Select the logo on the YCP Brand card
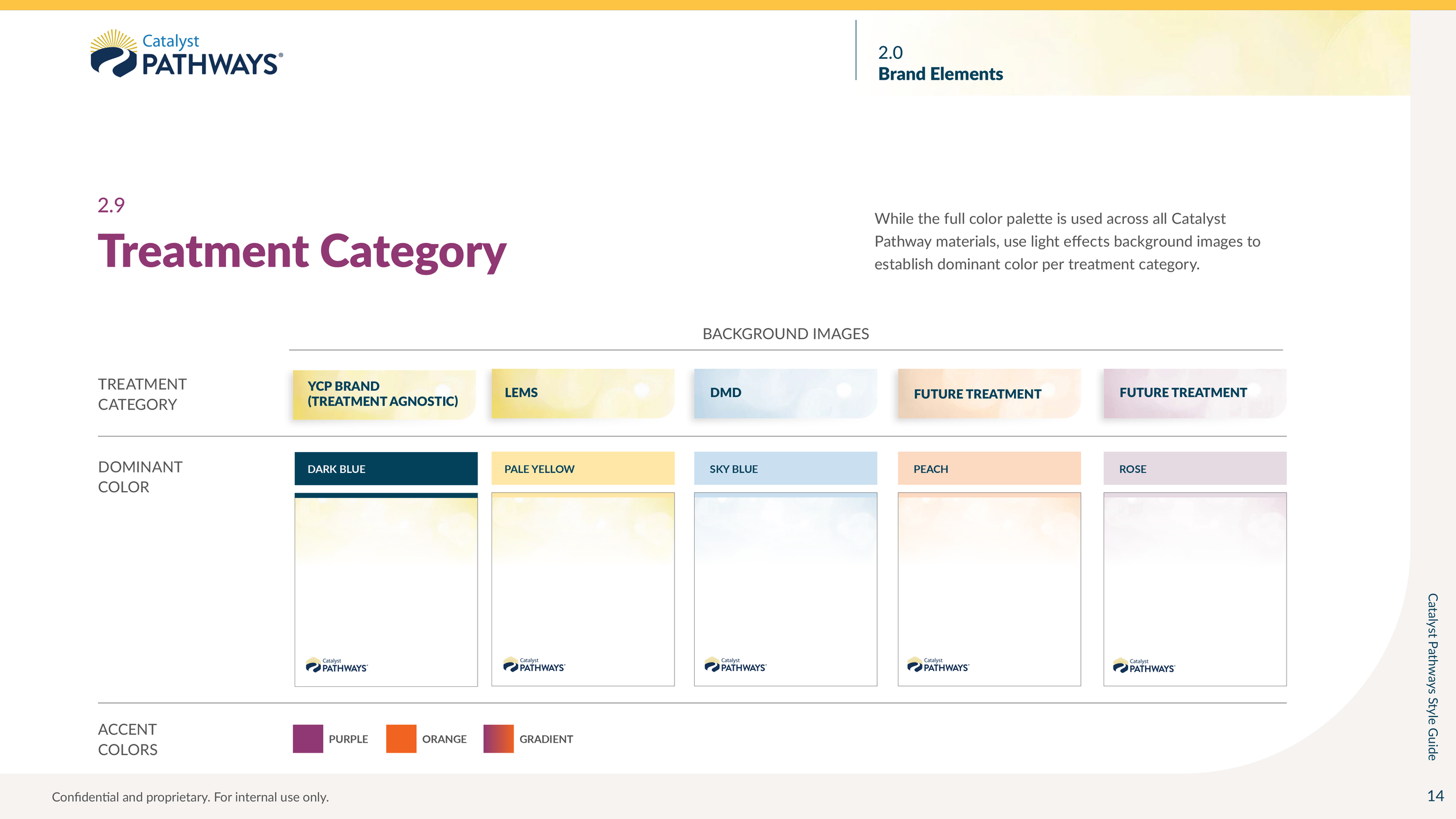 (337, 664)
